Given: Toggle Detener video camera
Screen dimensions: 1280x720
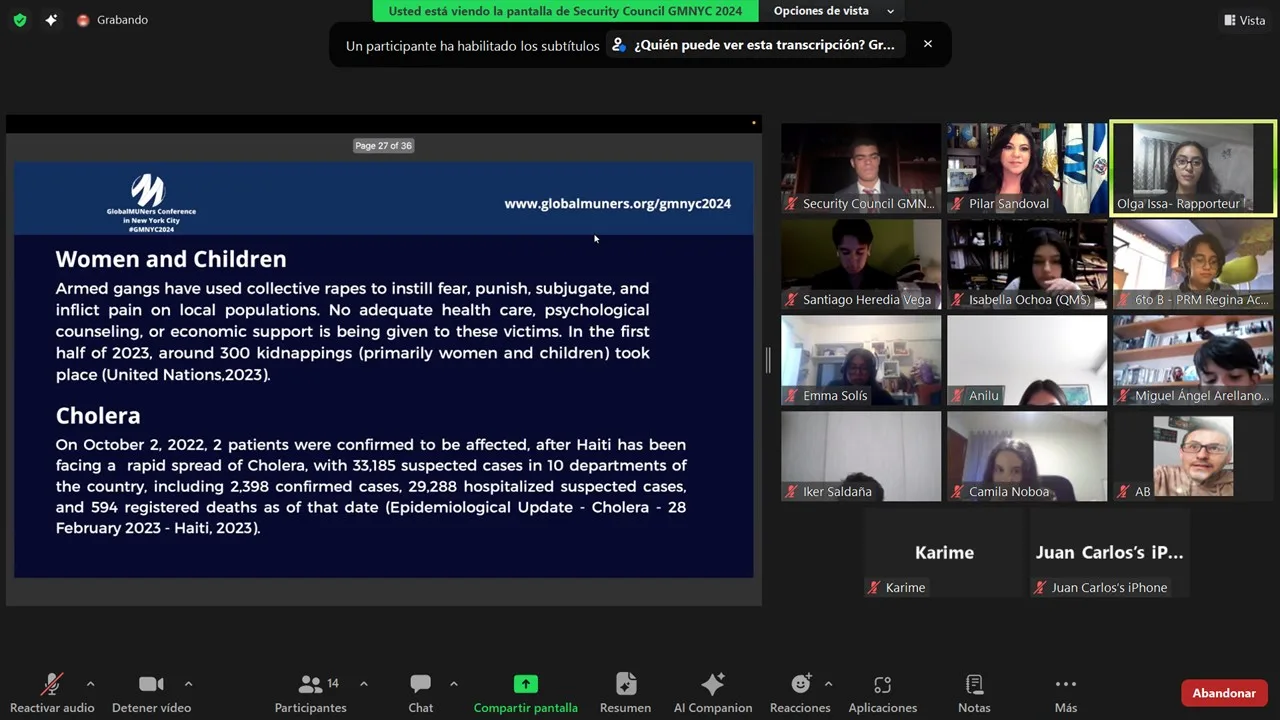Looking at the screenshot, I should point(151,693).
